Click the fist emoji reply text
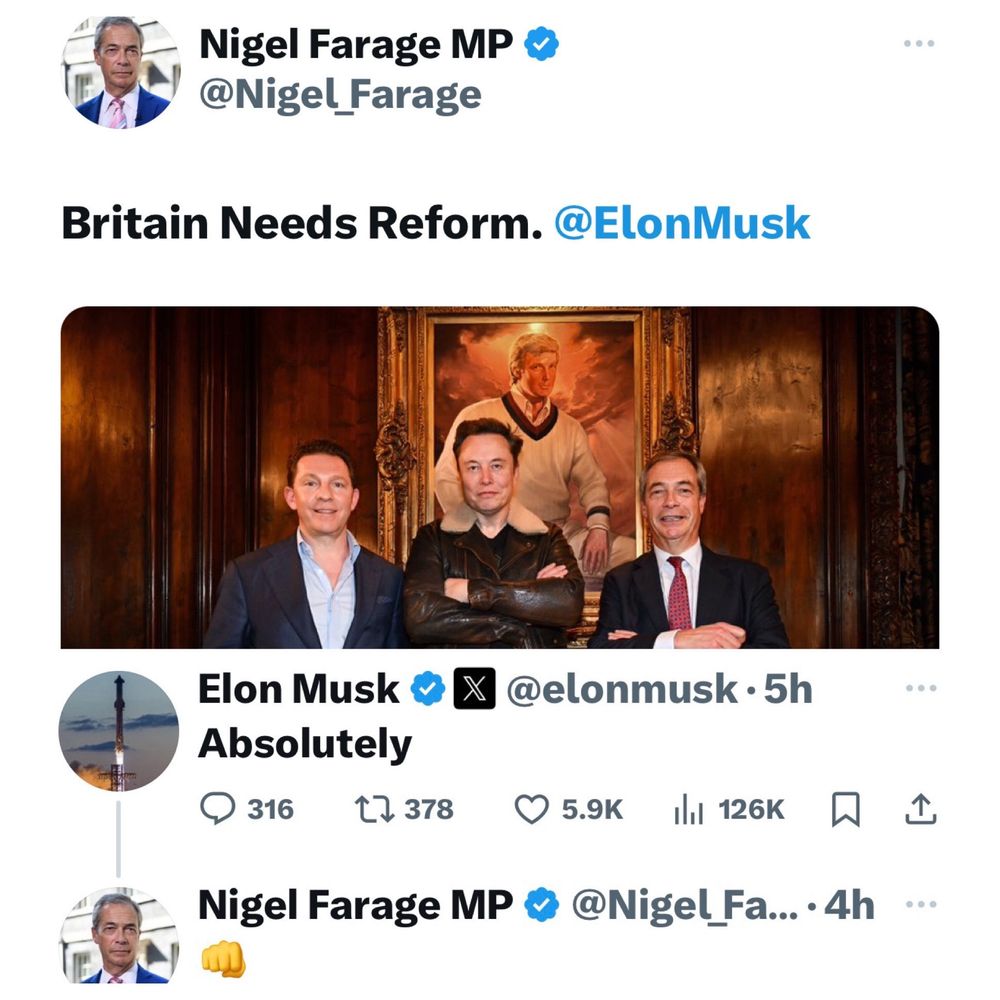 222,961
